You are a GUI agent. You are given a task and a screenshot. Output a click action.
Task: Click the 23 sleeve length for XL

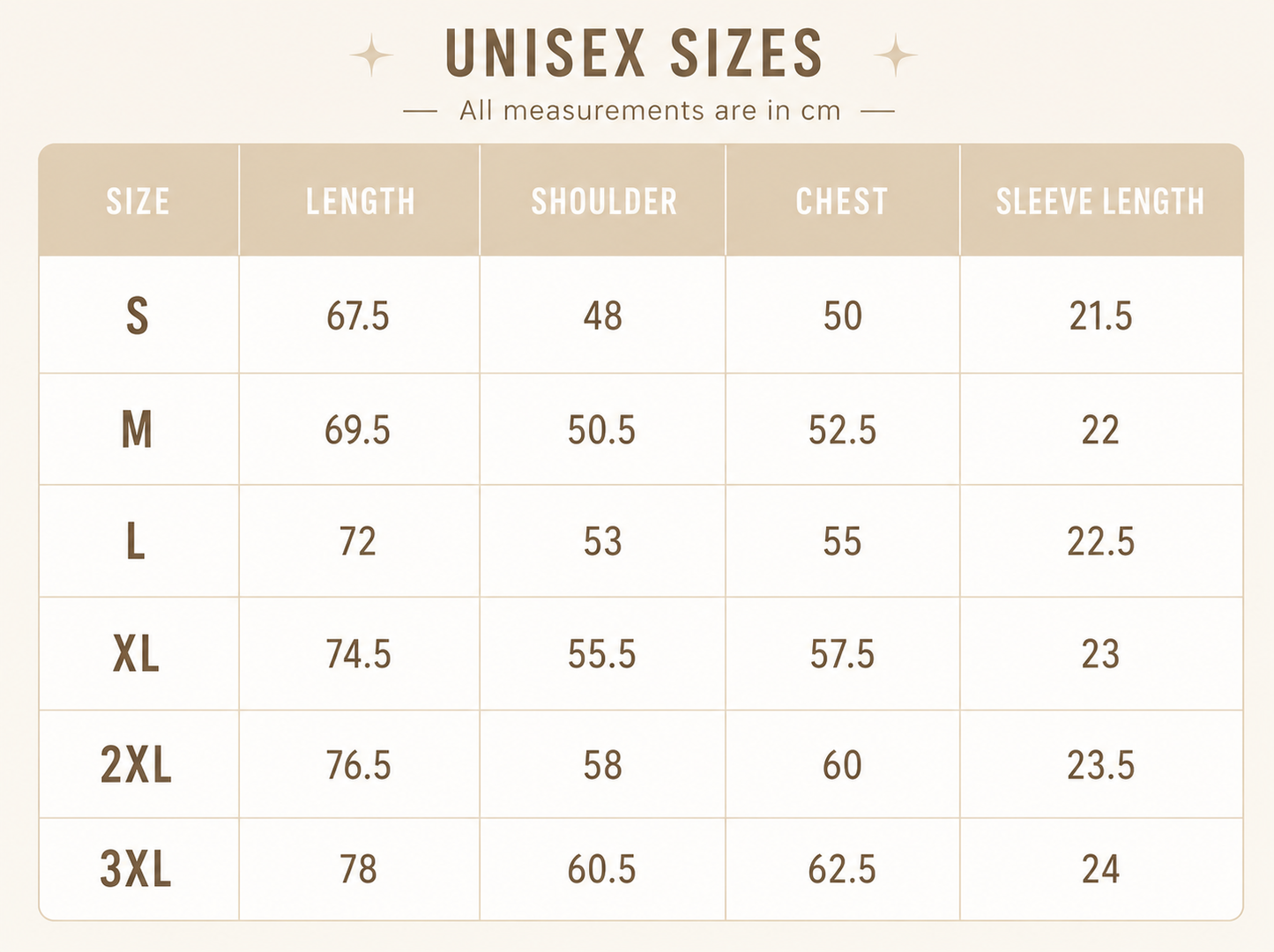1100,654
